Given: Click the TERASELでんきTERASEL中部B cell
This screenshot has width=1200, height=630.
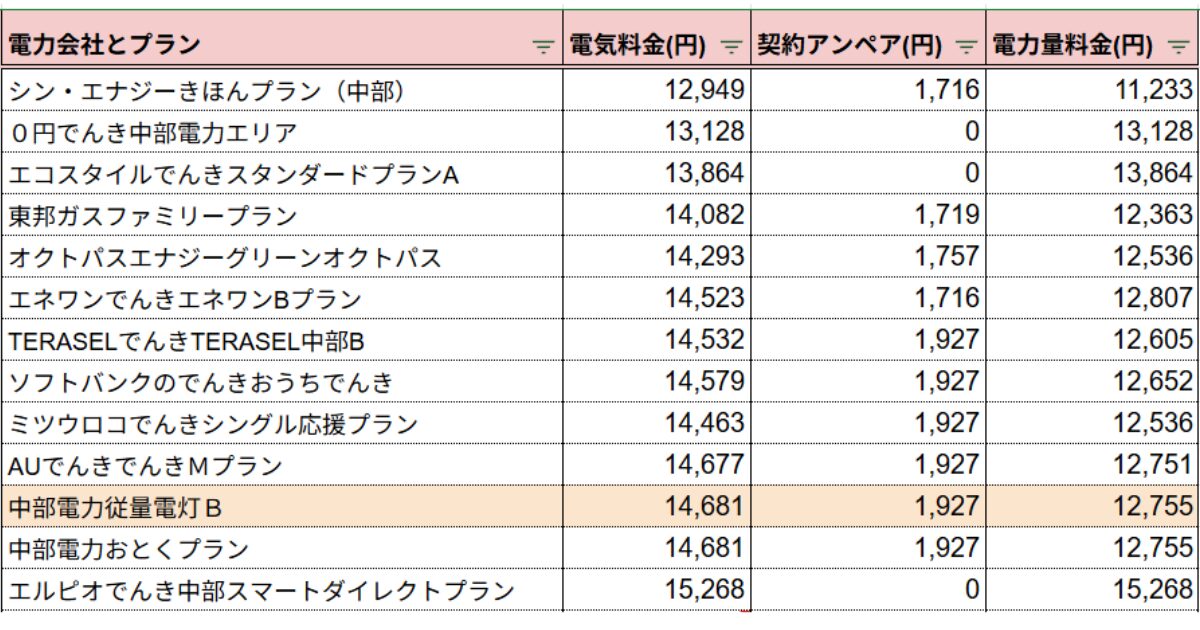Looking at the screenshot, I should (x=281, y=340).
